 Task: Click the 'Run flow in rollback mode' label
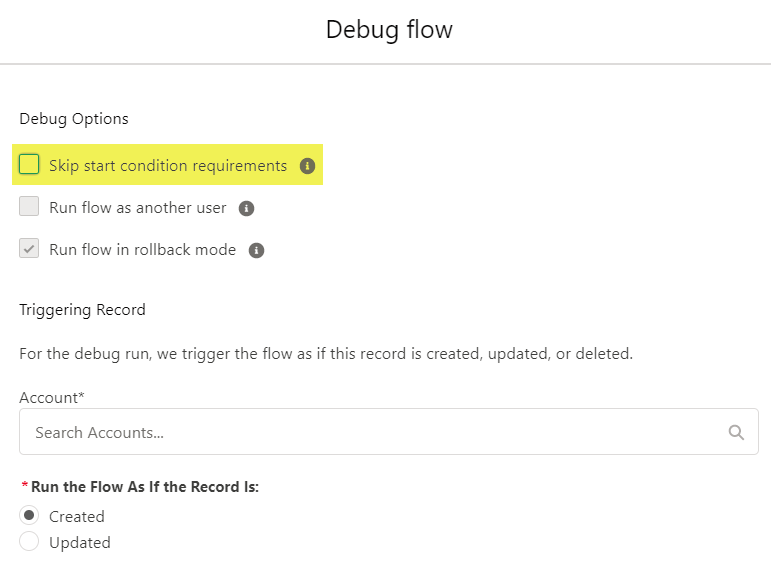[x=143, y=249]
